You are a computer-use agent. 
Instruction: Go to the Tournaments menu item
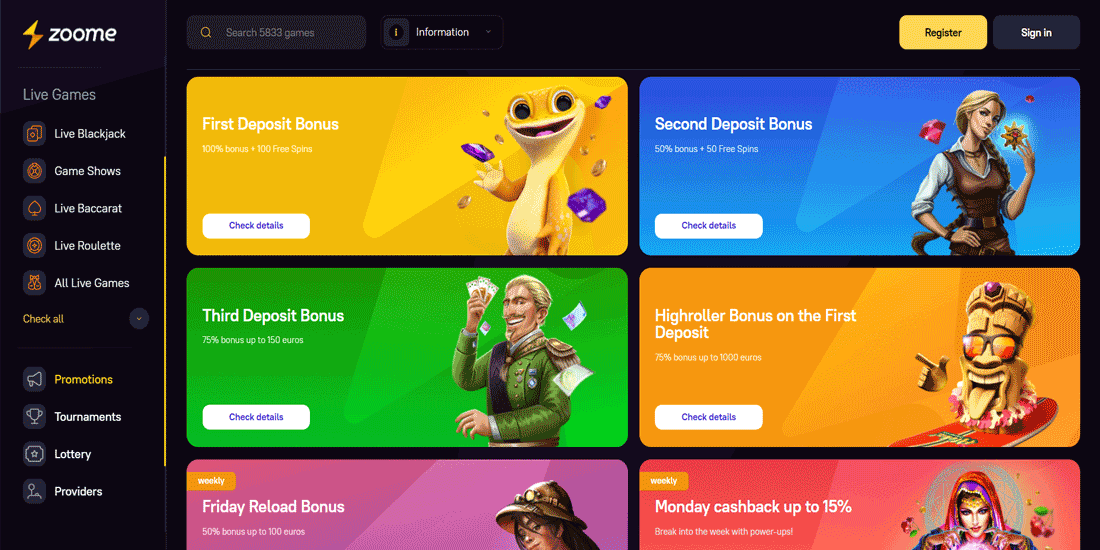click(x=88, y=417)
